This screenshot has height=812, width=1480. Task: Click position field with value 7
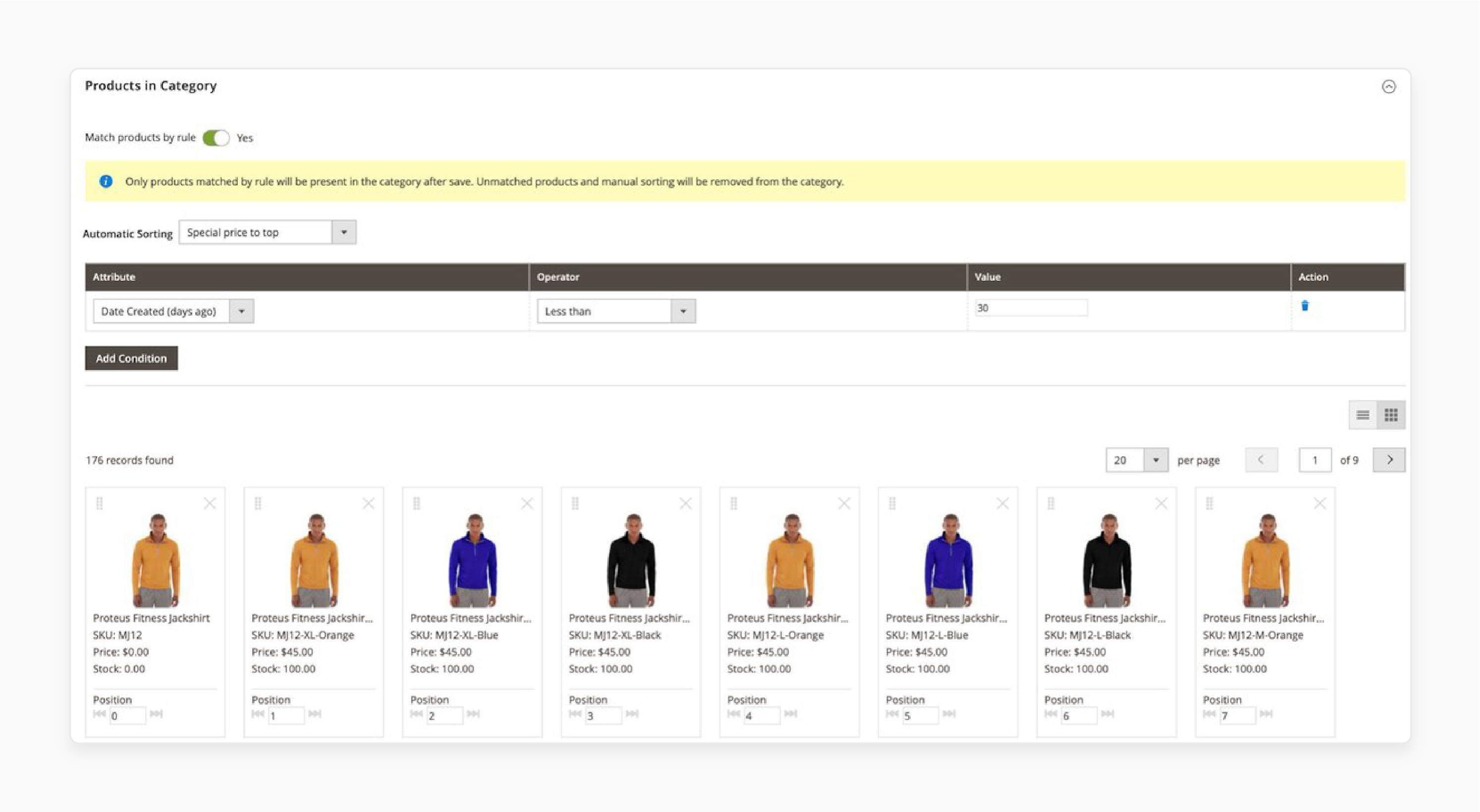(1238, 715)
